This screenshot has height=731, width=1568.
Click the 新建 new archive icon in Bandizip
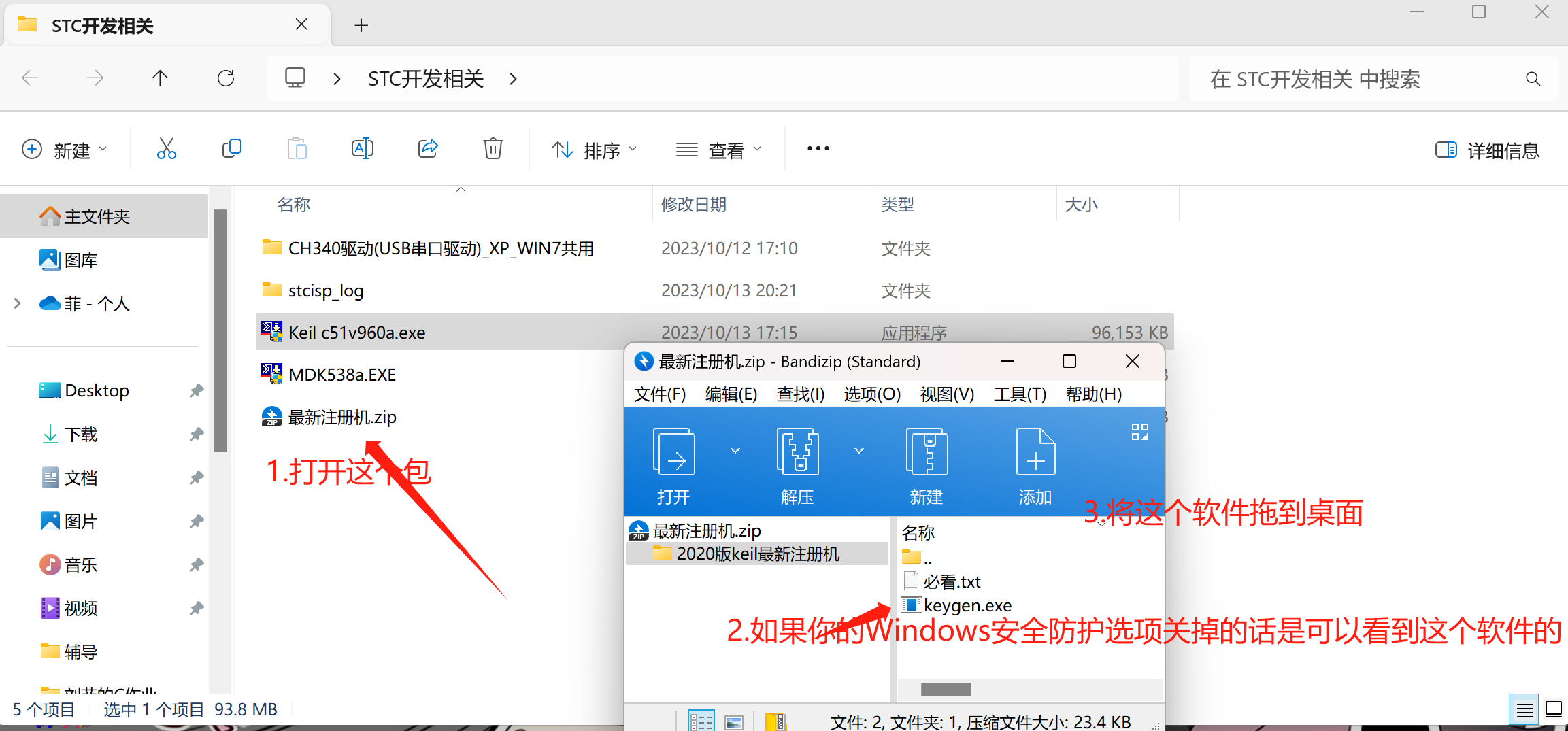(927, 453)
